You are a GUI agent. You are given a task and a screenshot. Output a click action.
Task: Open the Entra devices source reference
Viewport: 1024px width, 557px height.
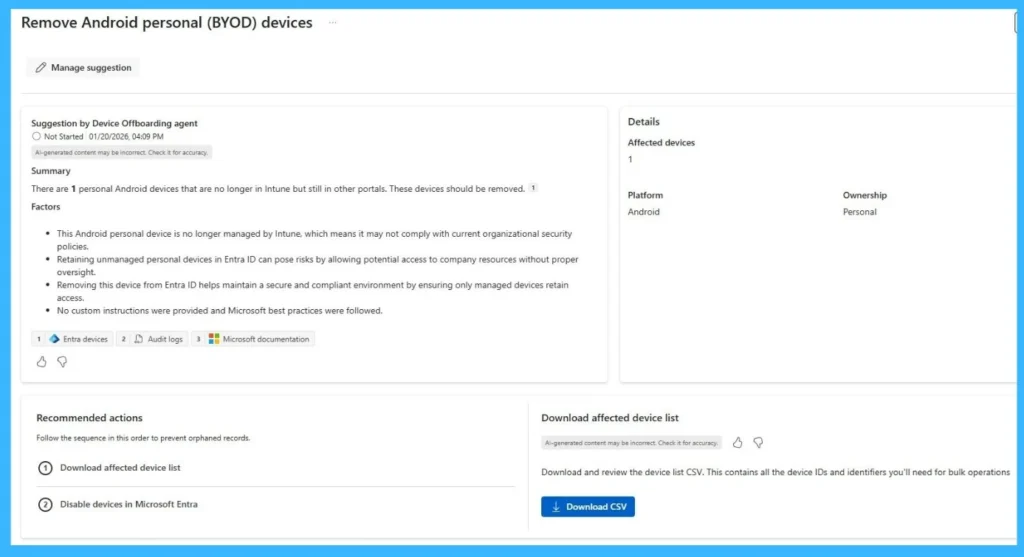point(72,339)
